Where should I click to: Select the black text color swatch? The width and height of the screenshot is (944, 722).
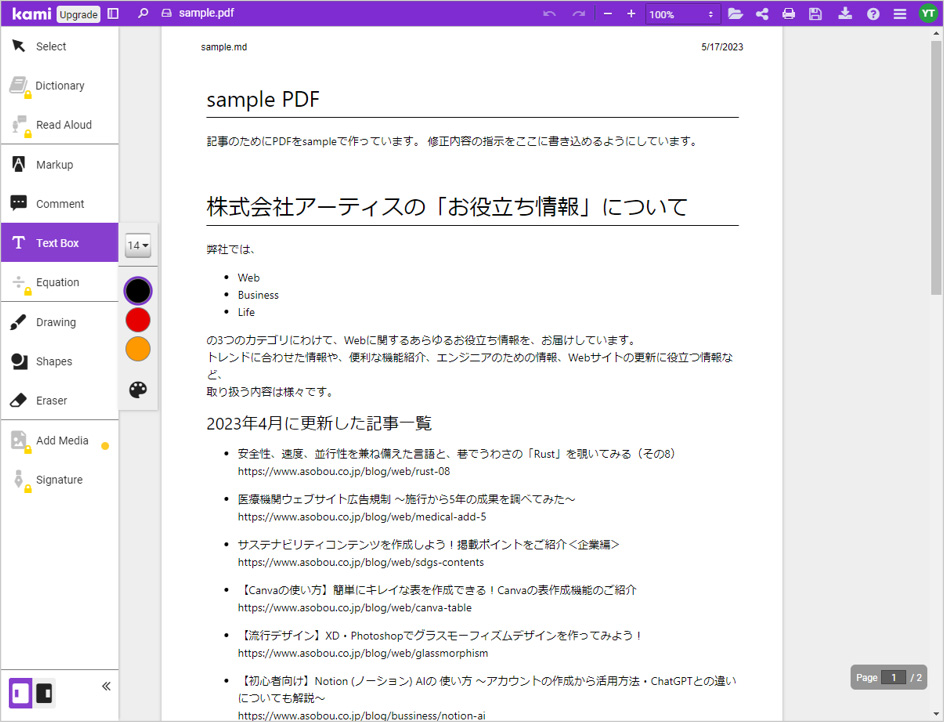pyautogui.click(x=138, y=291)
